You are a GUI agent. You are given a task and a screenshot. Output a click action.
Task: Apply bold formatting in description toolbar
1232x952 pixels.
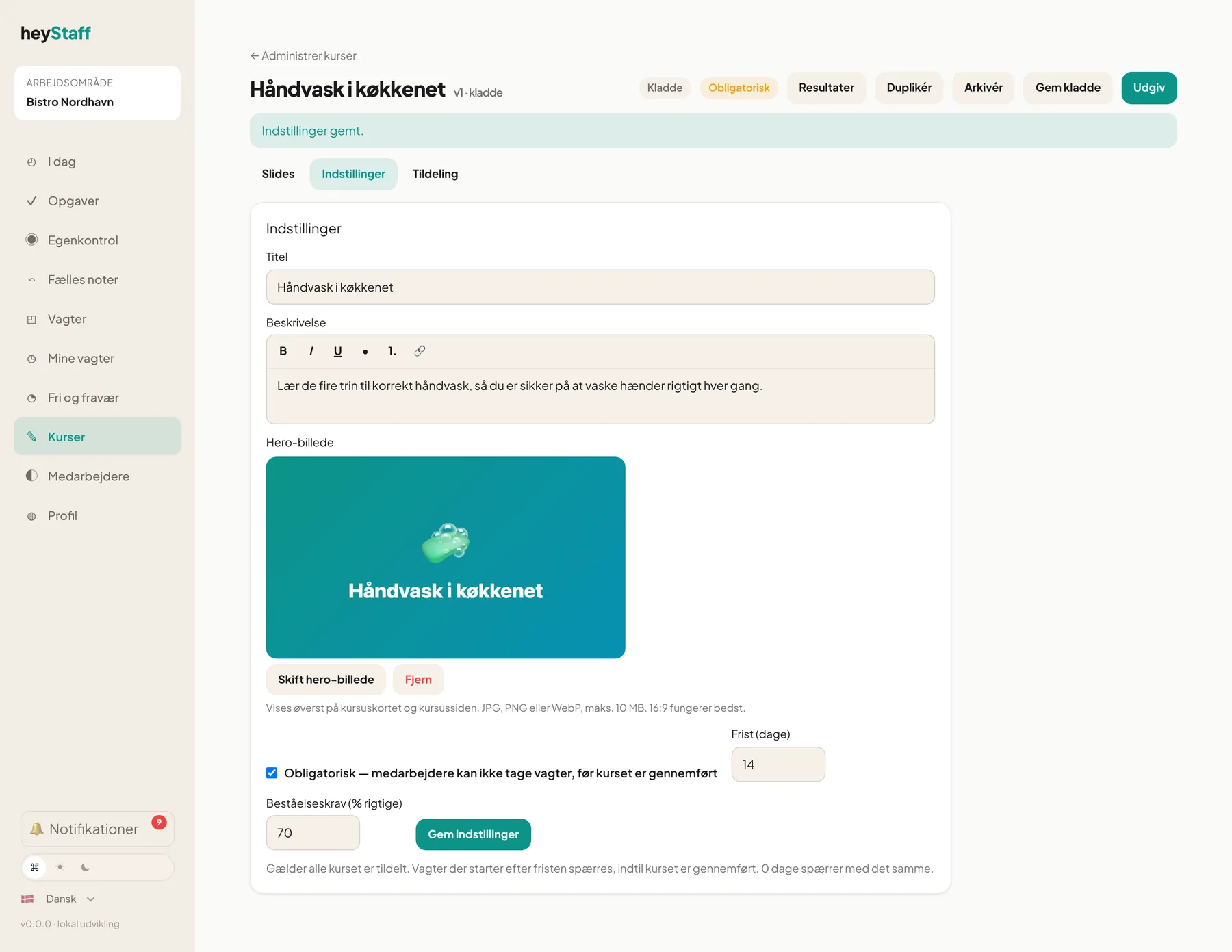(x=283, y=351)
